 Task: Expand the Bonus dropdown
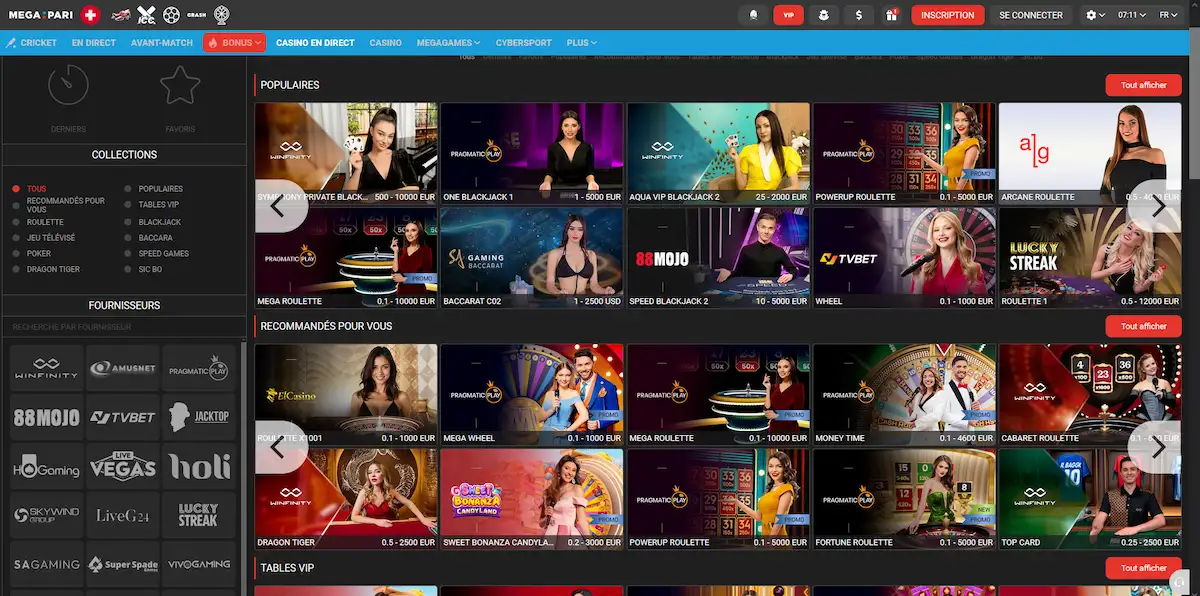click(234, 43)
